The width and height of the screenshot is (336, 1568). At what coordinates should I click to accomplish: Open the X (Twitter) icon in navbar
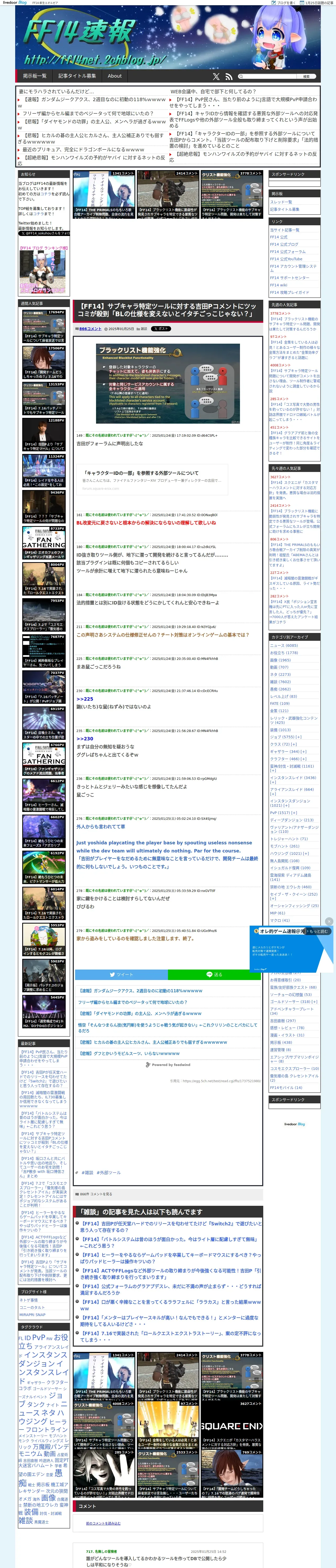tap(216, 77)
